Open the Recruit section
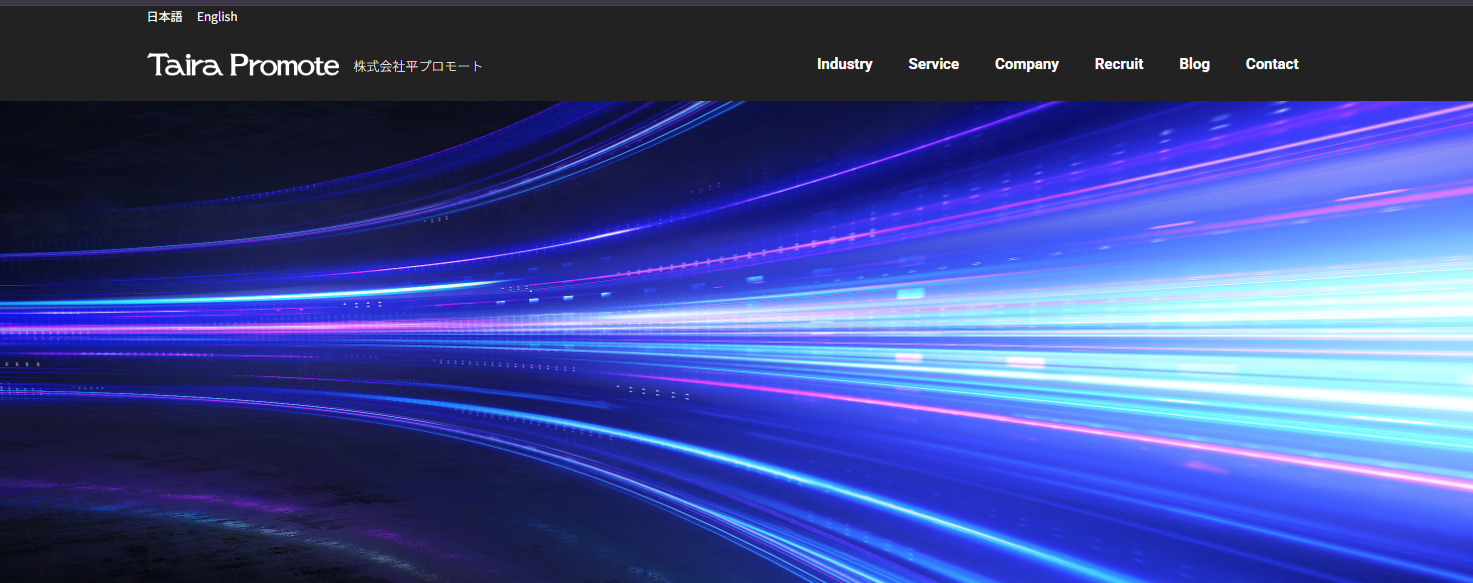Viewport: 1473px width, 583px height. [x=1119, y=64]
